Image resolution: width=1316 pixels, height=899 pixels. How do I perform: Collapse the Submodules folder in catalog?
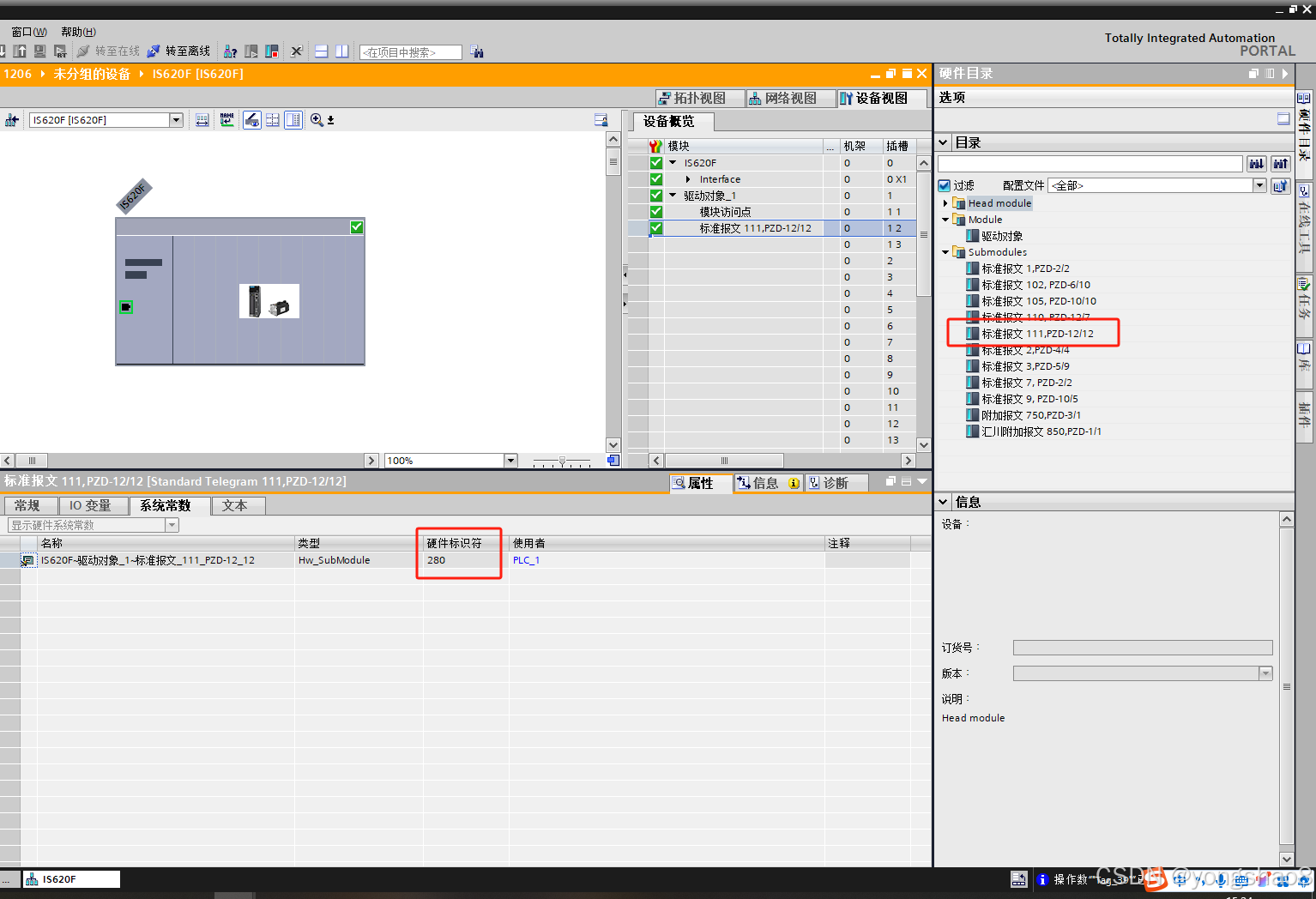tap(945, 252)
